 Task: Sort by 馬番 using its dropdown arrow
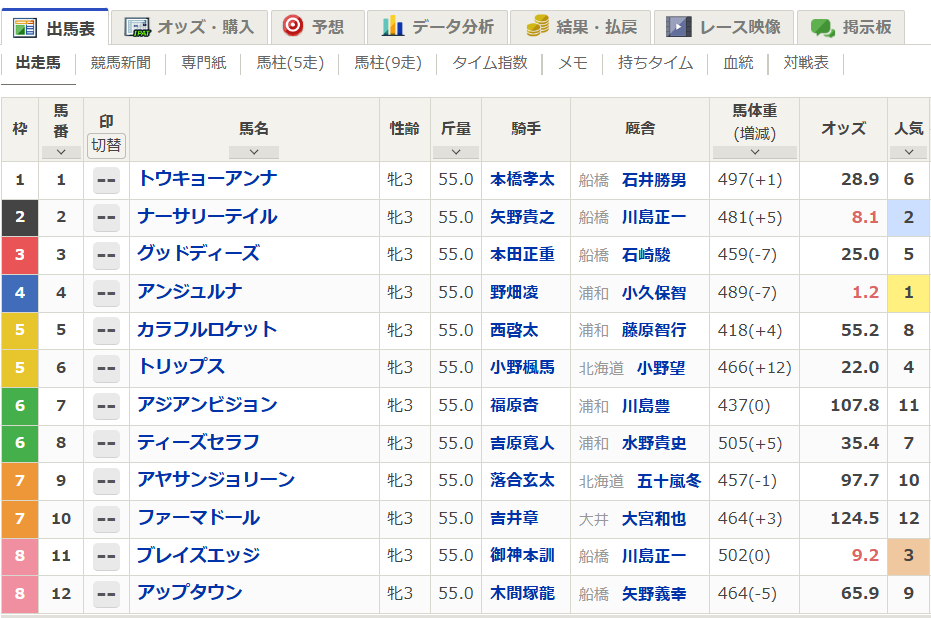[61, 152]
